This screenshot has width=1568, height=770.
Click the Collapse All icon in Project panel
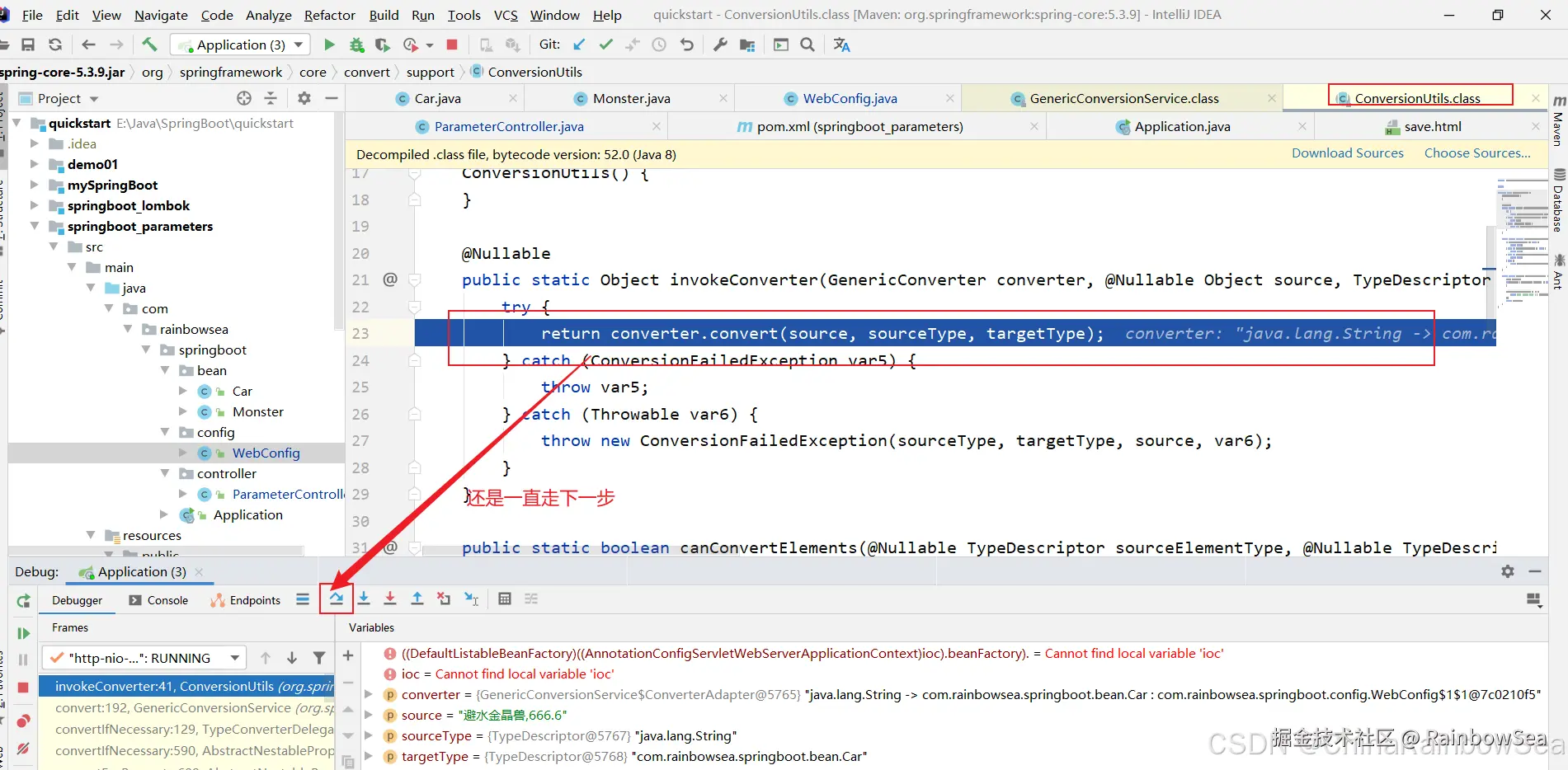[271, 98]
